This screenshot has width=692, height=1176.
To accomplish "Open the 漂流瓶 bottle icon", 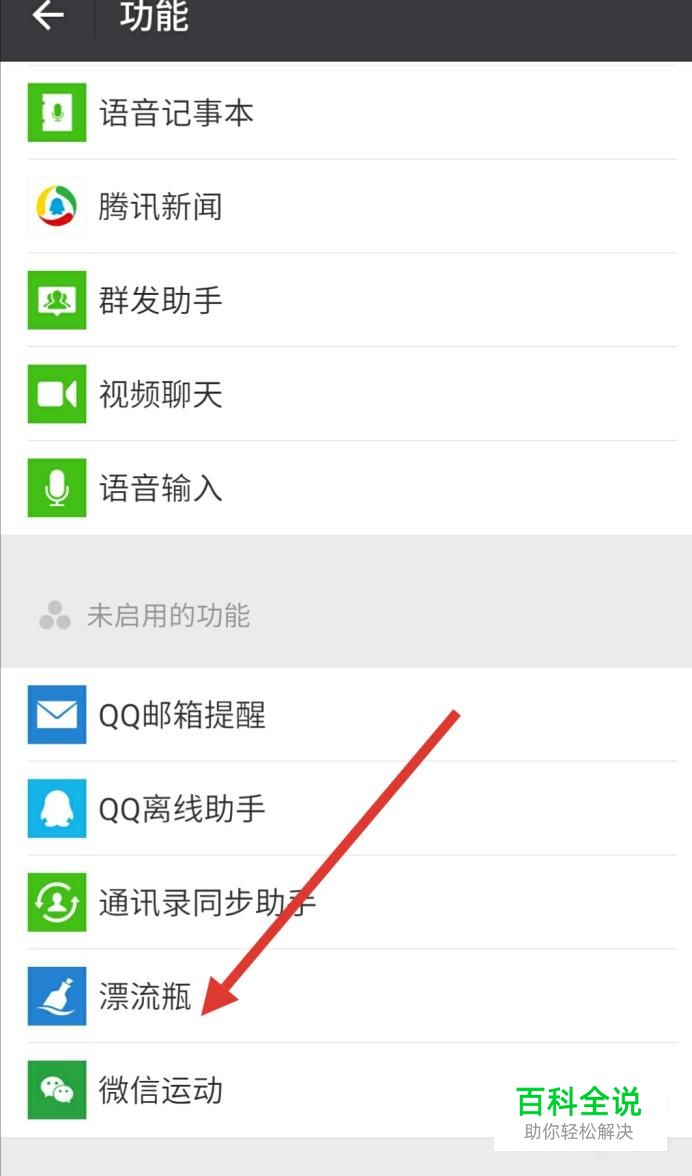I will tap(57, 996).
